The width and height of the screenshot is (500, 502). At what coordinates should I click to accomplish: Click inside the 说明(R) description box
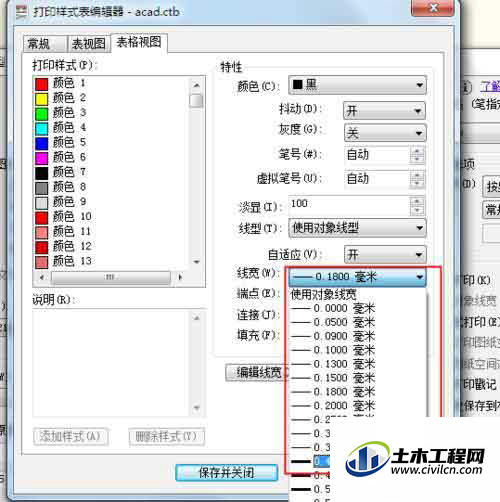pyautogui.click(x=113, y=363)
